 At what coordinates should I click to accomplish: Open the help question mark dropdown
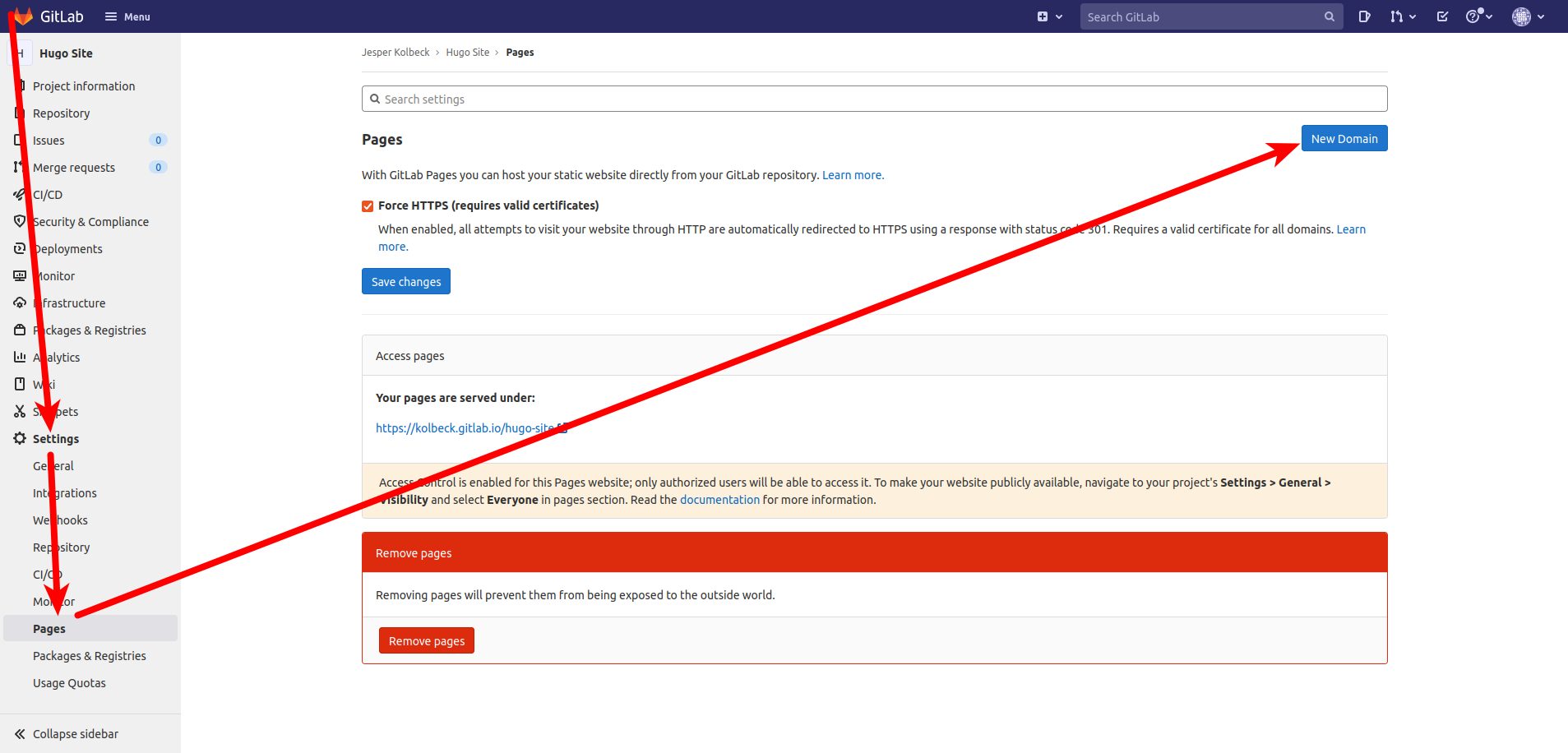[x=1478, y=16]
